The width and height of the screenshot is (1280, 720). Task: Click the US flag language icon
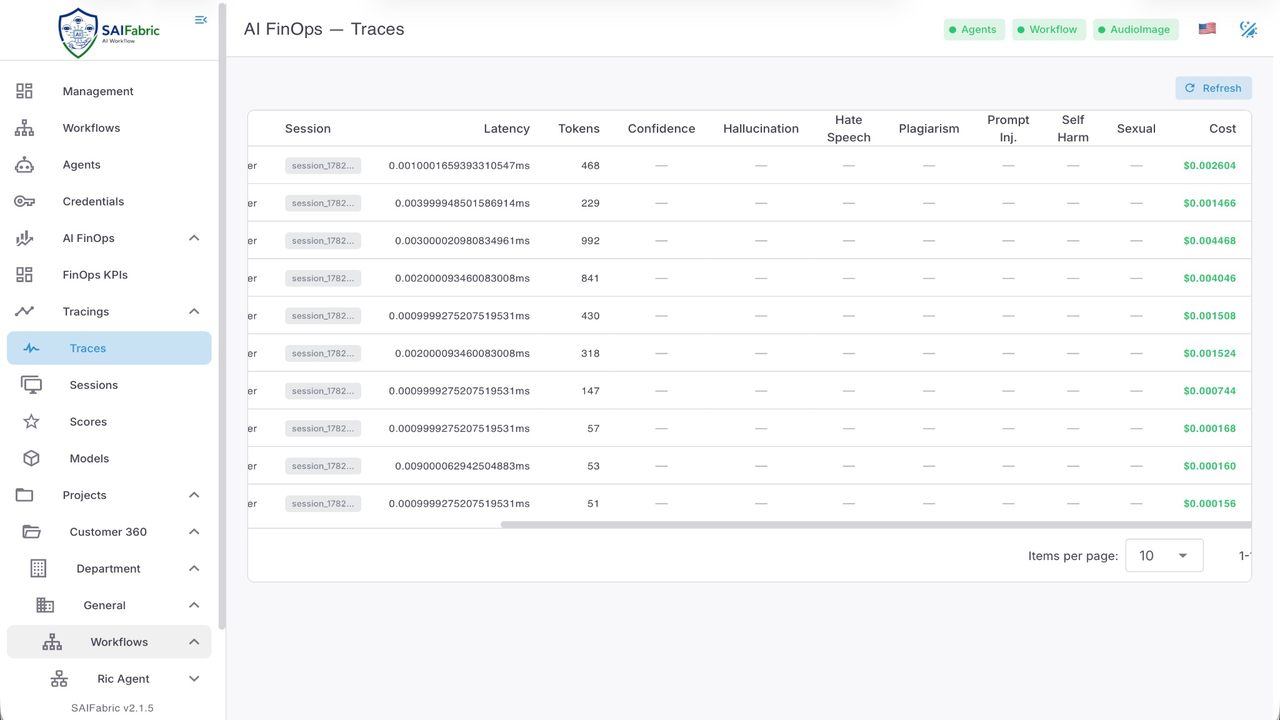pos(1207,29)
